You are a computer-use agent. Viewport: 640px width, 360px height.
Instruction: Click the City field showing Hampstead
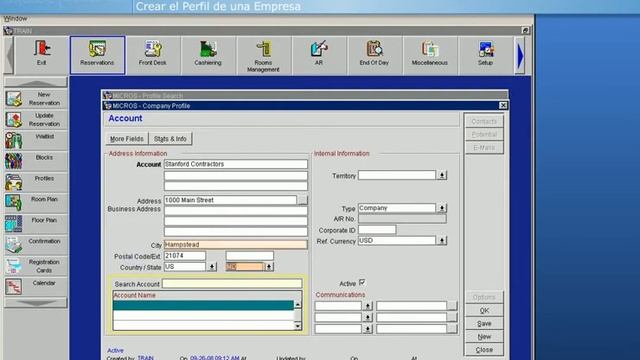click(236, 244)
